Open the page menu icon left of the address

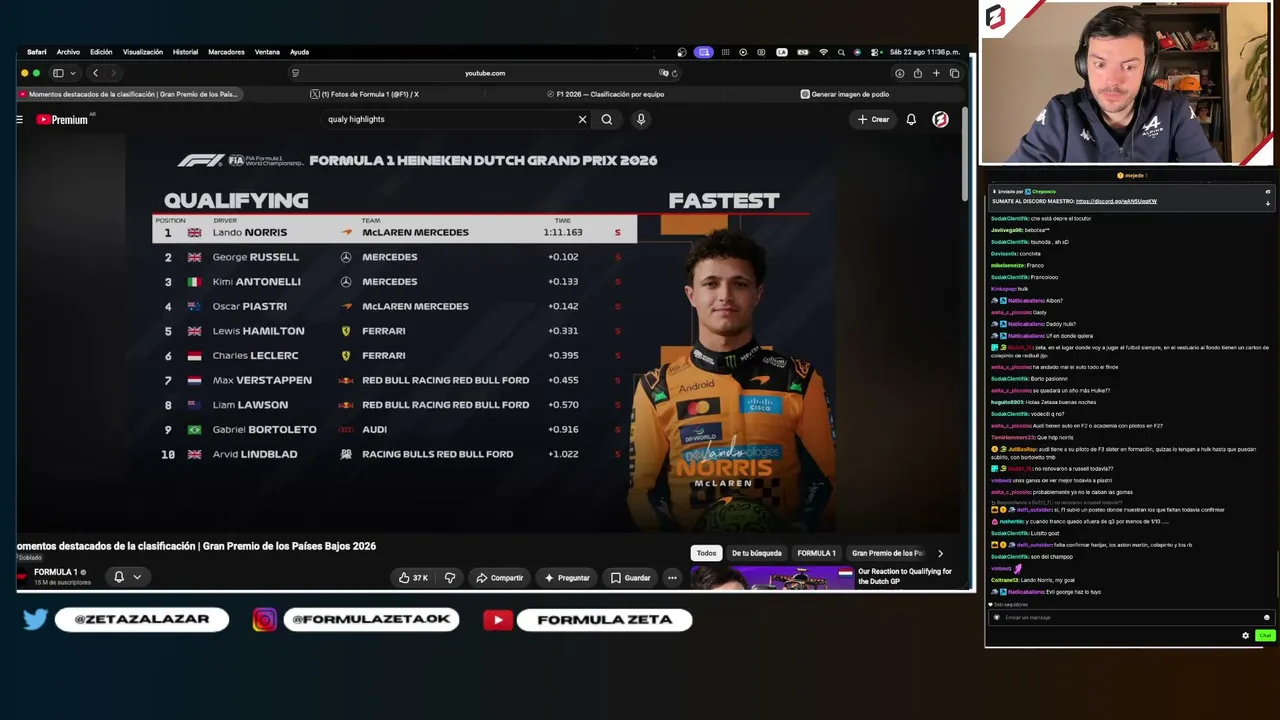pos(295,73)
